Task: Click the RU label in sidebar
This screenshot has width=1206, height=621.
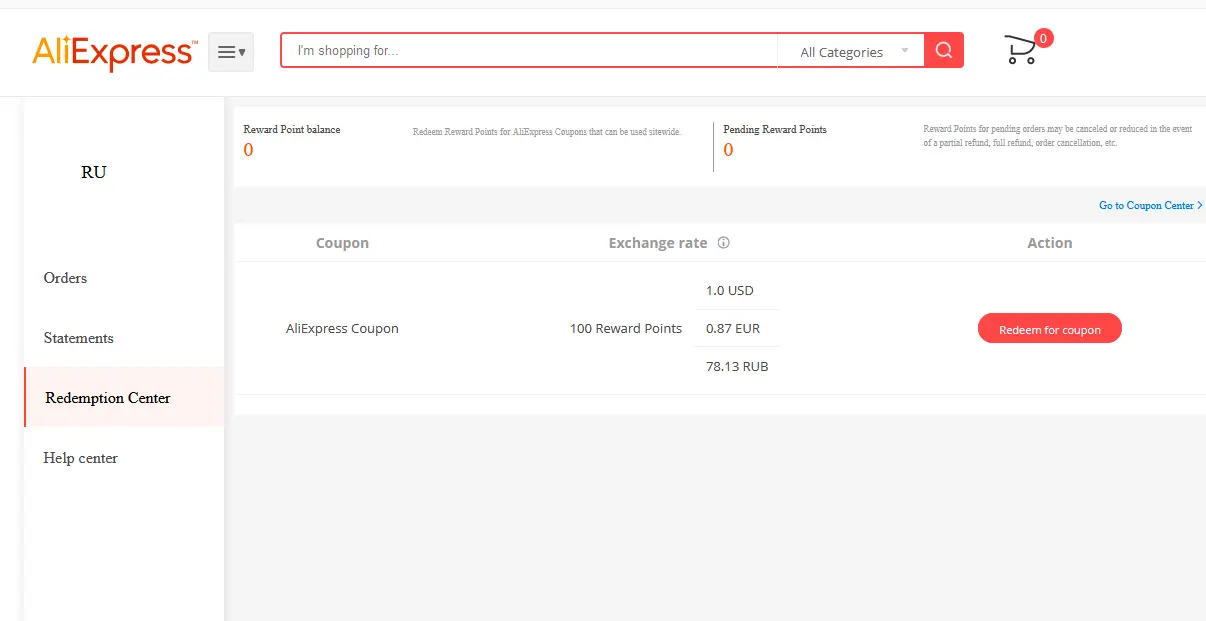Action: (x=93, y=172)
